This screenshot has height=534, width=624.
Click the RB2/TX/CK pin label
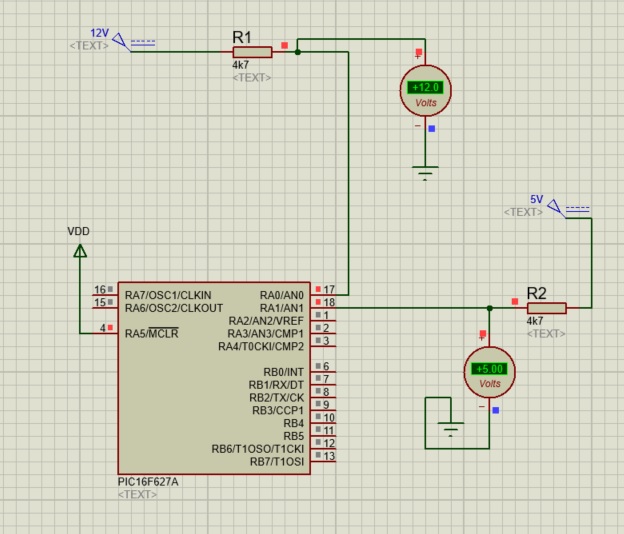(277, 398)
